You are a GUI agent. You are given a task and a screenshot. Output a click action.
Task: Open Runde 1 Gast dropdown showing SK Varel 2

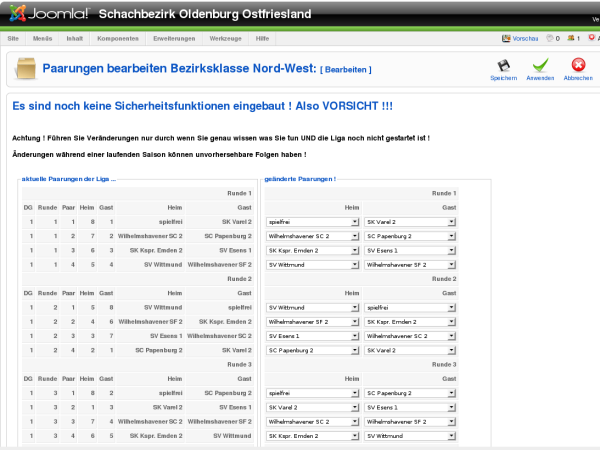(x=410, y=222)
